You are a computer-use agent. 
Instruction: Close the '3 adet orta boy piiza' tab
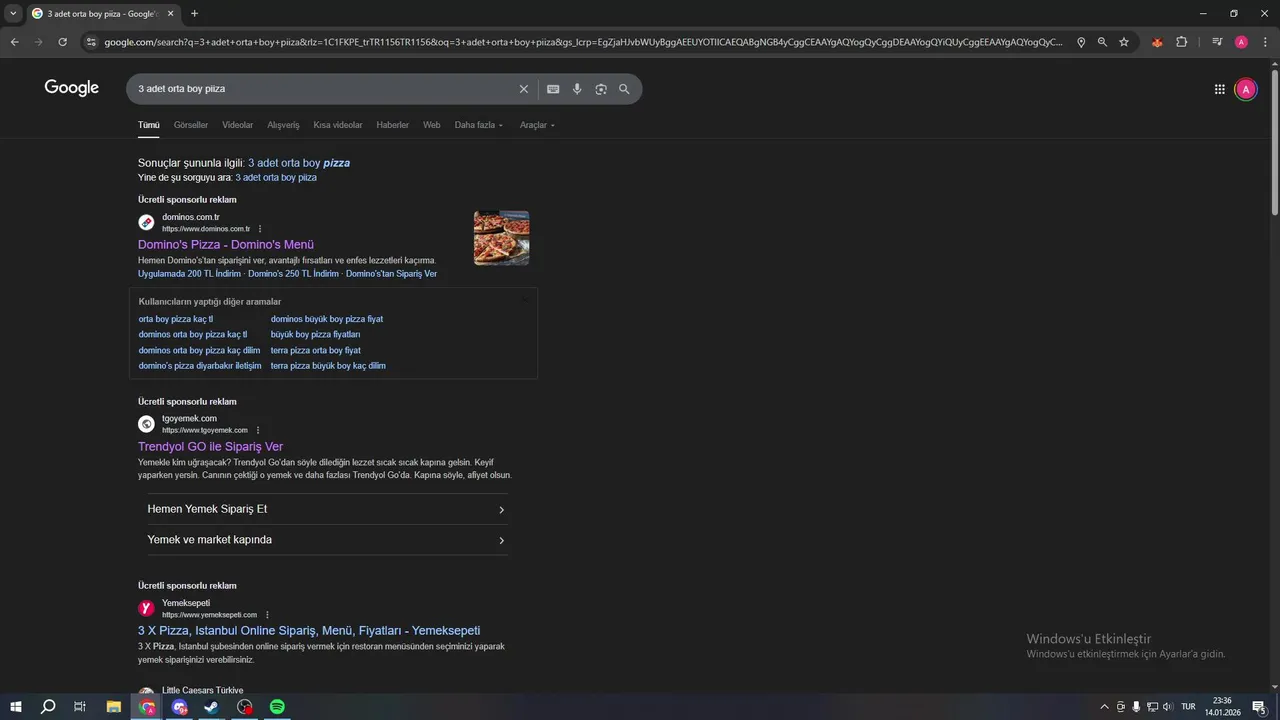point(170,14)
